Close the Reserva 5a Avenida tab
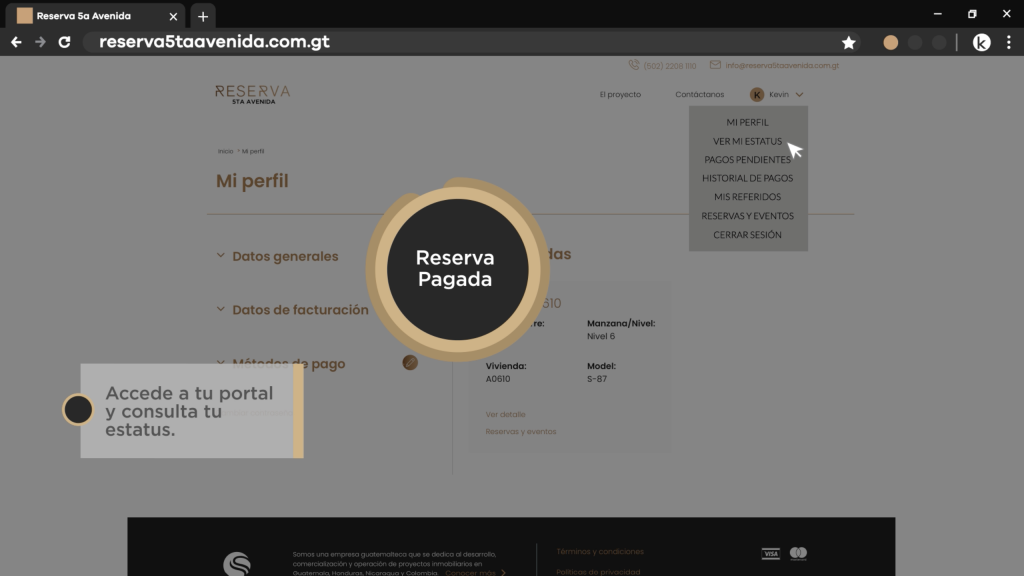Image resolution: width=1024 pixels, height=576 pixels. click(173, 16)
